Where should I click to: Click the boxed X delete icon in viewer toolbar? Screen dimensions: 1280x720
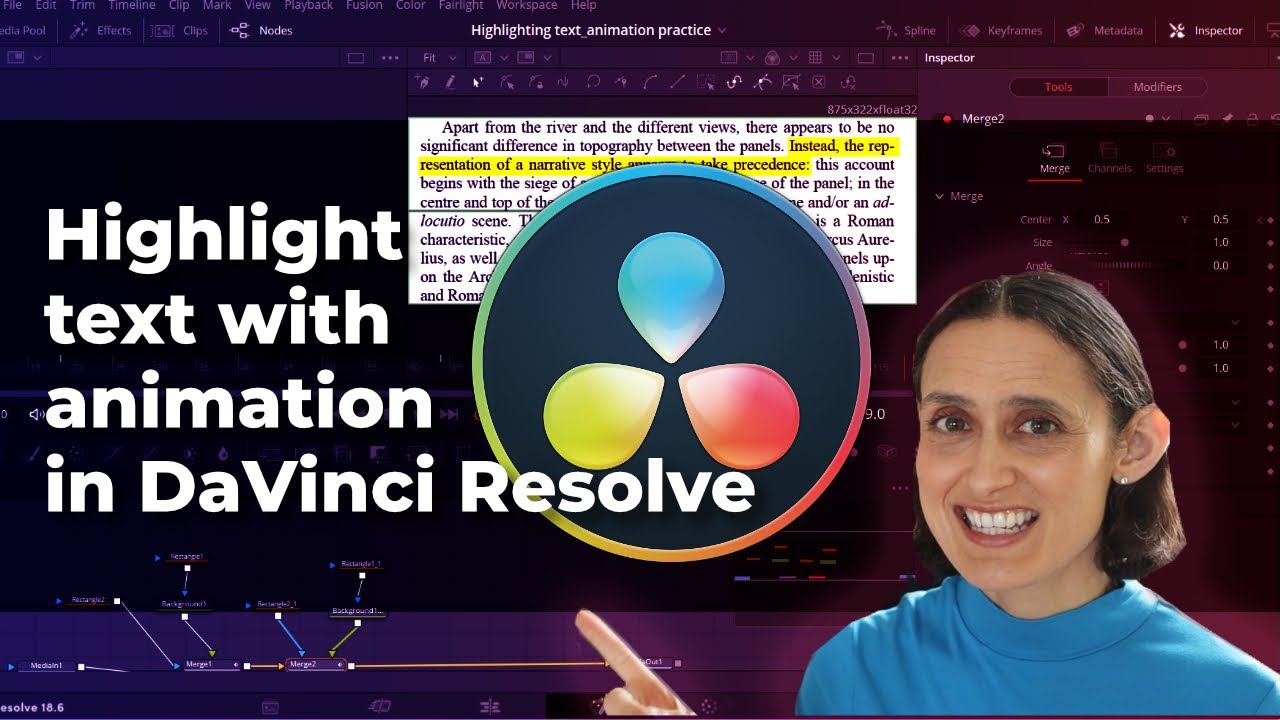tap(819, 82)
